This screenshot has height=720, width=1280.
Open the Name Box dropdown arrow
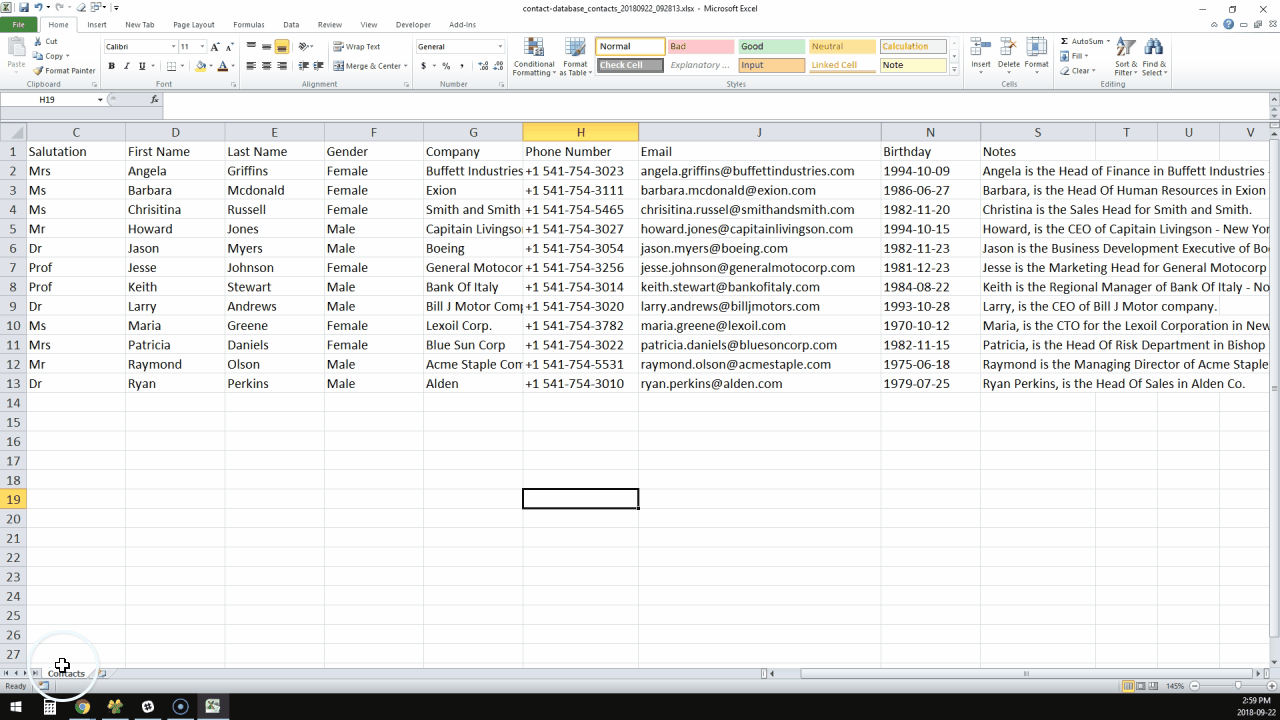[x=100, y=100]
